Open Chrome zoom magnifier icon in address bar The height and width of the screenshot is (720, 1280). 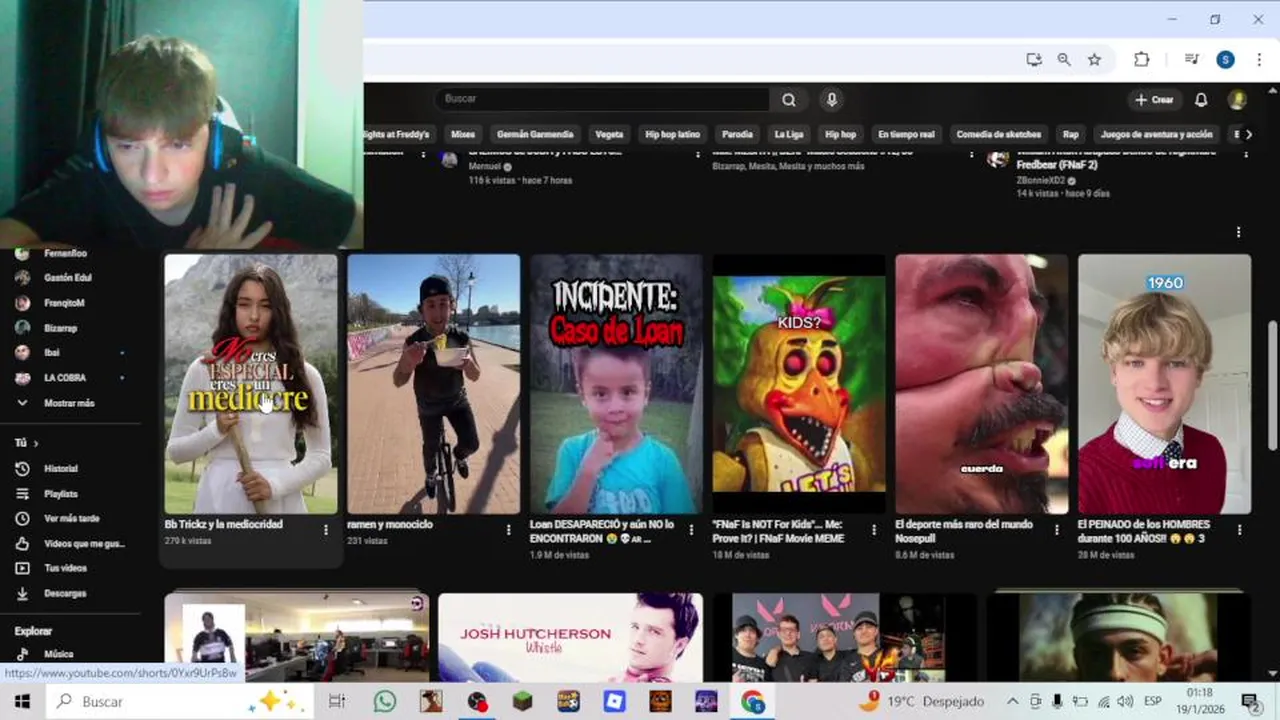click(x=1064, y=59)
